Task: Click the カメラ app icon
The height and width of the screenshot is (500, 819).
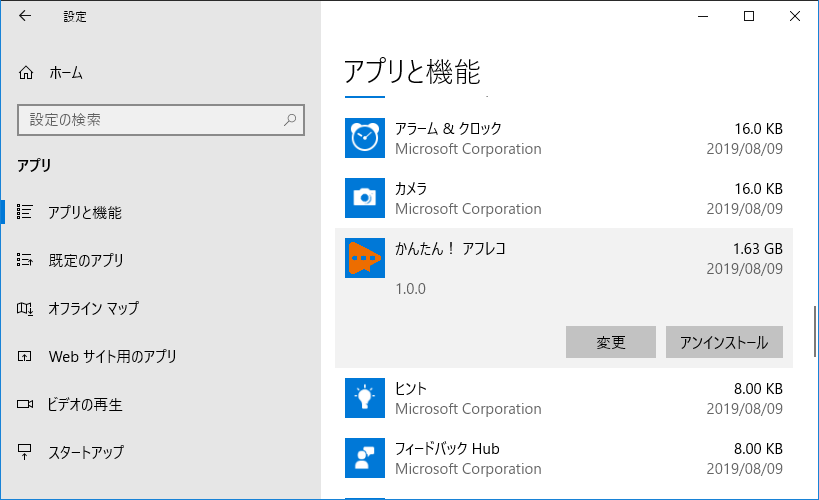Action: [x=365, y=198]
